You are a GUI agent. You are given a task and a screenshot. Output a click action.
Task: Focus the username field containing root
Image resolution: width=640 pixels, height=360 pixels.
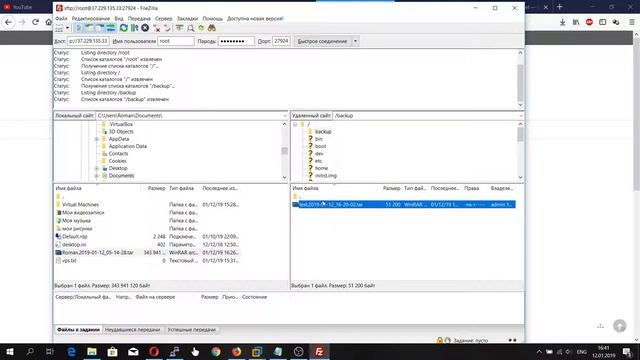[176, 41]
